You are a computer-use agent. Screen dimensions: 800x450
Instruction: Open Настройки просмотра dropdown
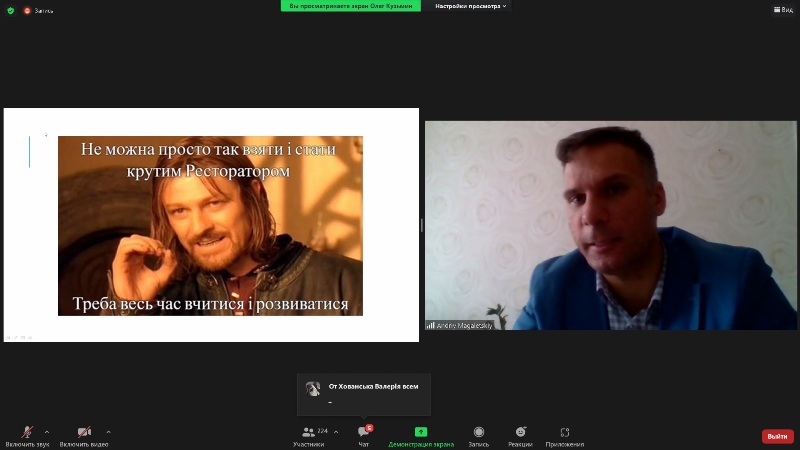pyautogui.click(x=470, y=6)
